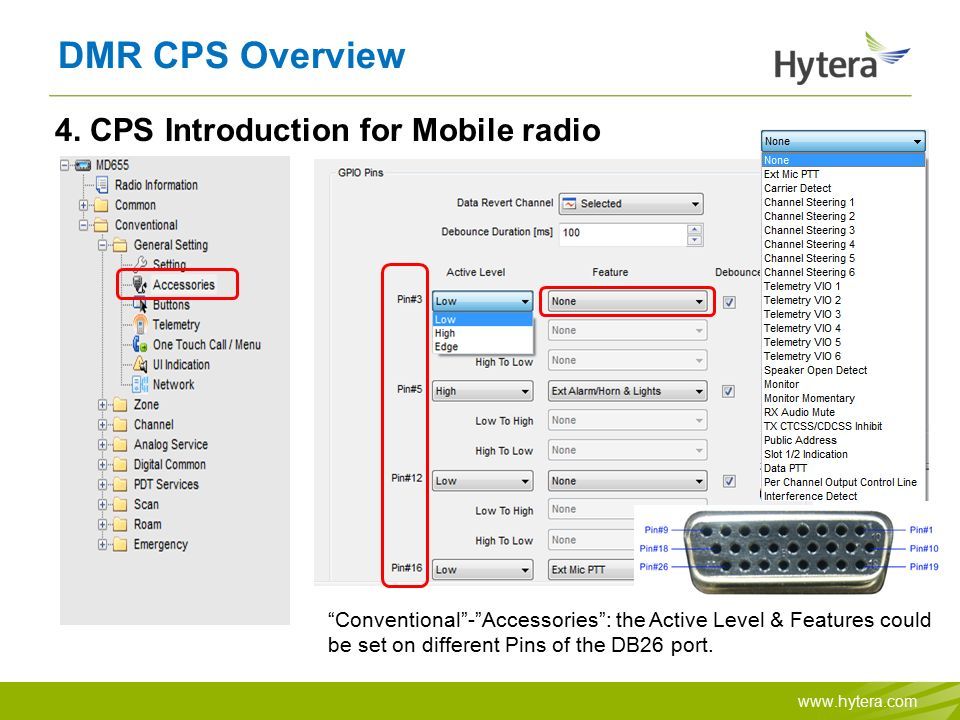The image size is (960, 720).
Task: Click the Conventional folder icon
Action: (101, 225)
